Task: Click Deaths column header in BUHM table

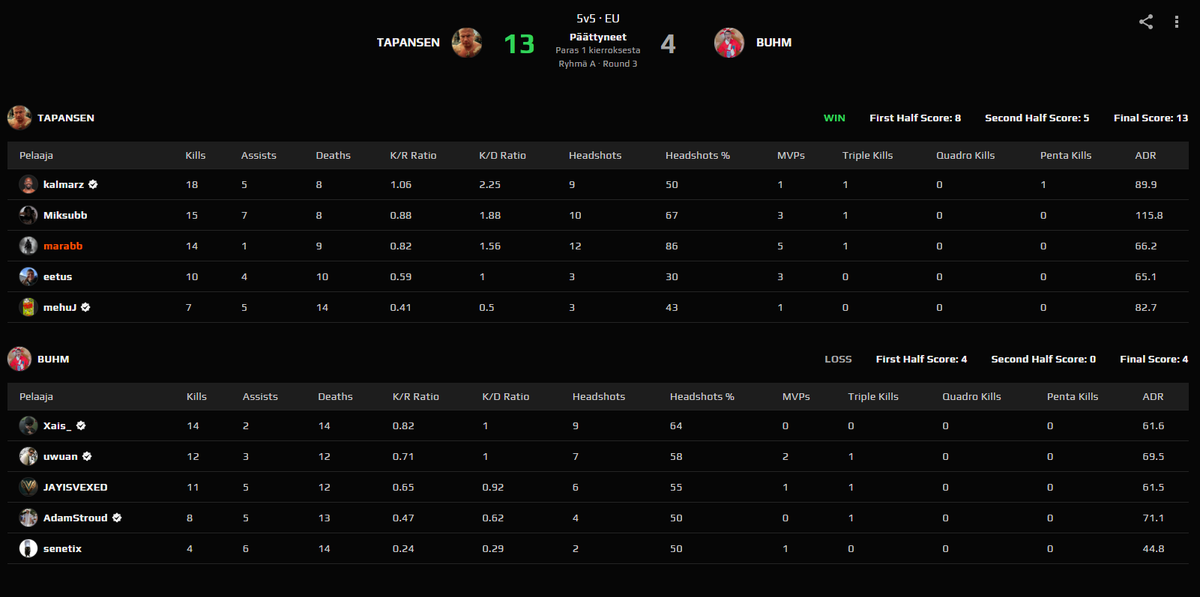Action: pyautogui.click(x=335, y=397)
